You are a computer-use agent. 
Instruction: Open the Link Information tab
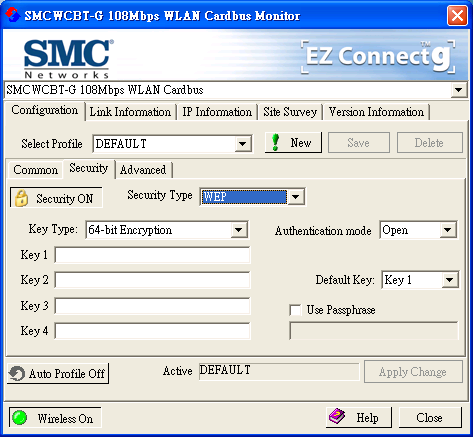tap(130, 112)
